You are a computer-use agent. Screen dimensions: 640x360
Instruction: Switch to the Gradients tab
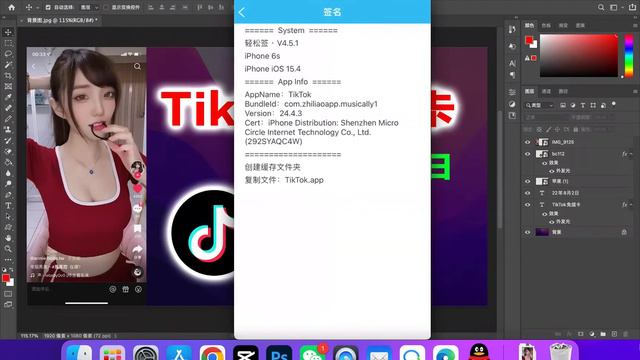(563, 25)
